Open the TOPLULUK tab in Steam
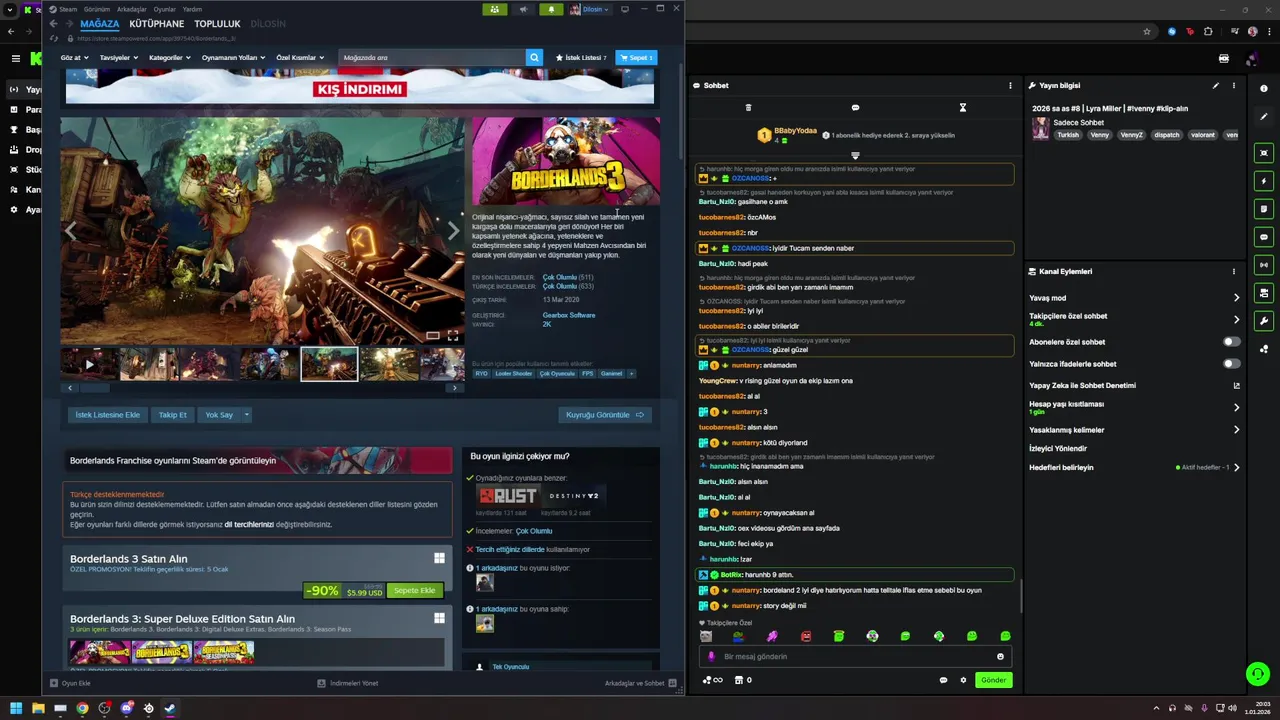This screenshot has width=1280, height=720. pos(217,24)
